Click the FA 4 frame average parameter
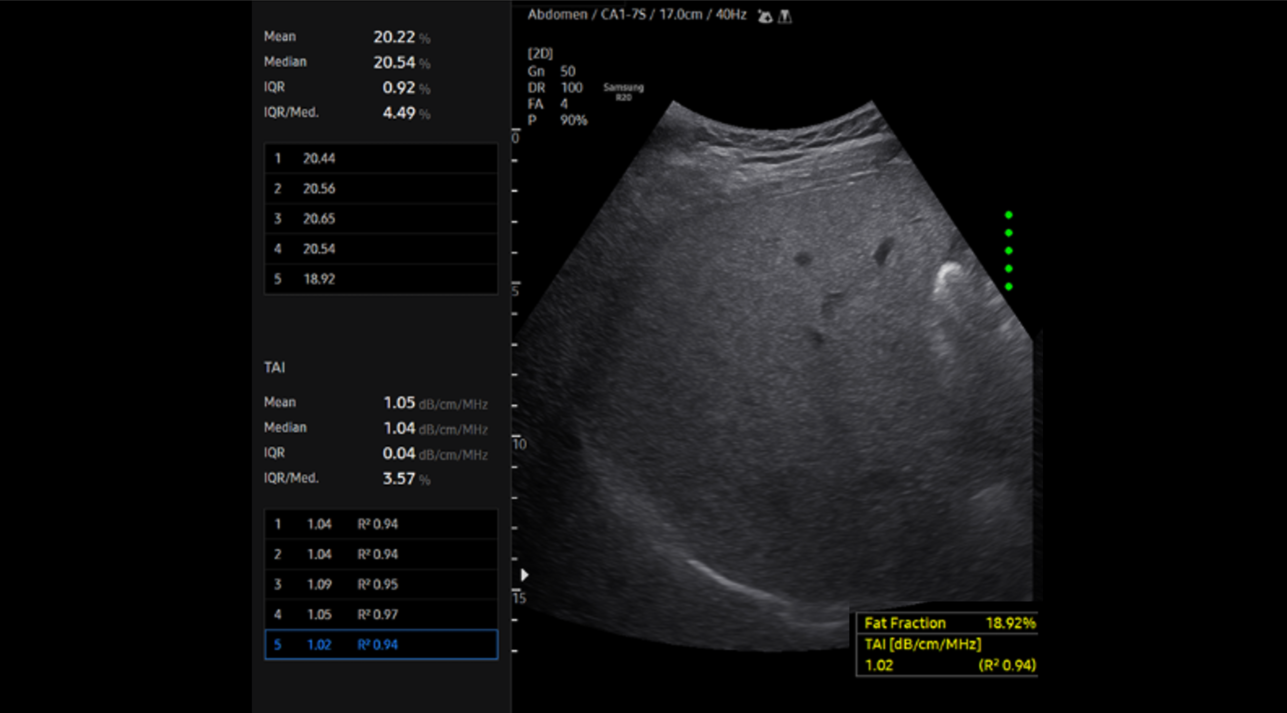Viewport: 1287px width, 713px height. [x=548, y=104]
